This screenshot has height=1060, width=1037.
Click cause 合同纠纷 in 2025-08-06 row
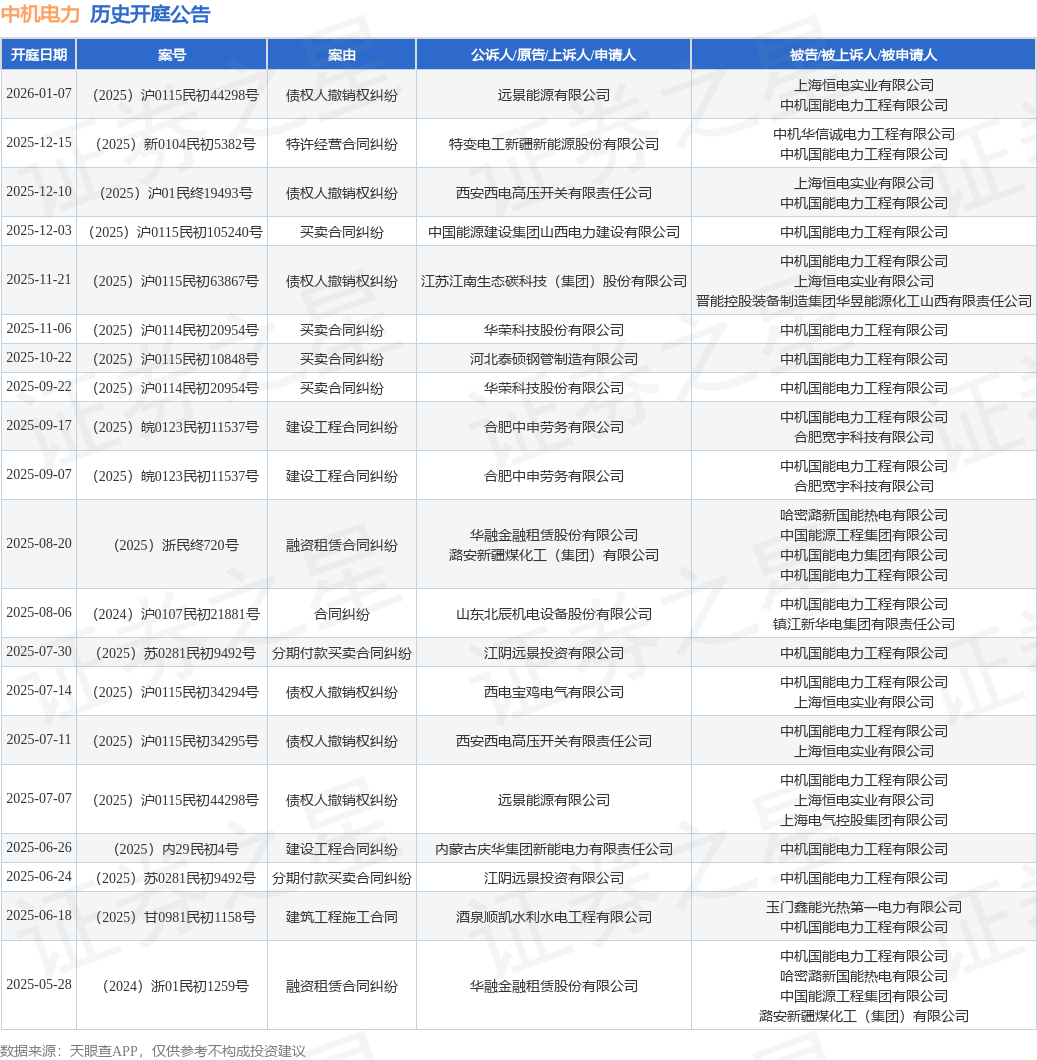pyautogui.click(x=341, y=615)
